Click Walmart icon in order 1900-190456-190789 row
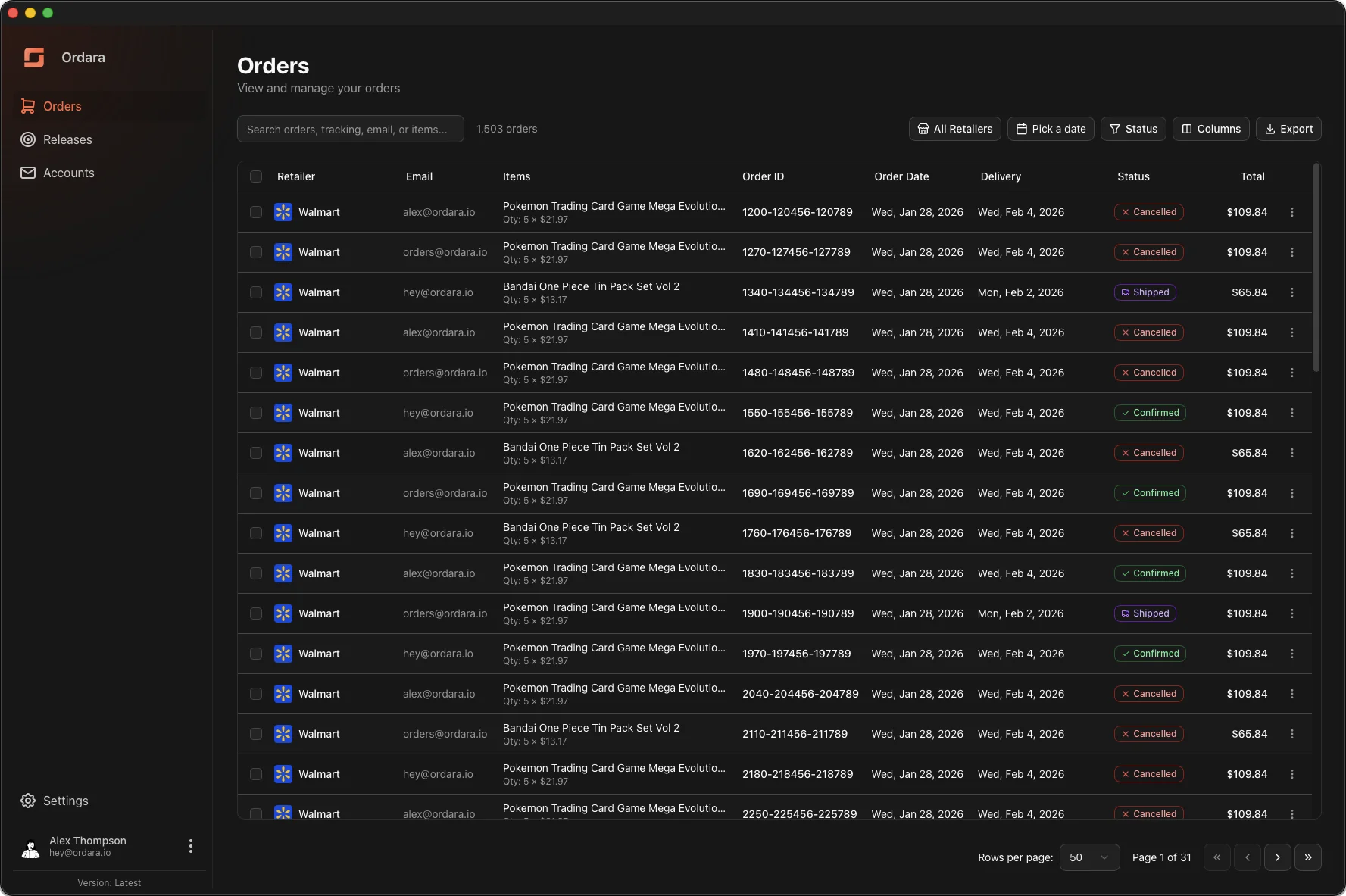The image size is (1346, 896). [283, 613]
